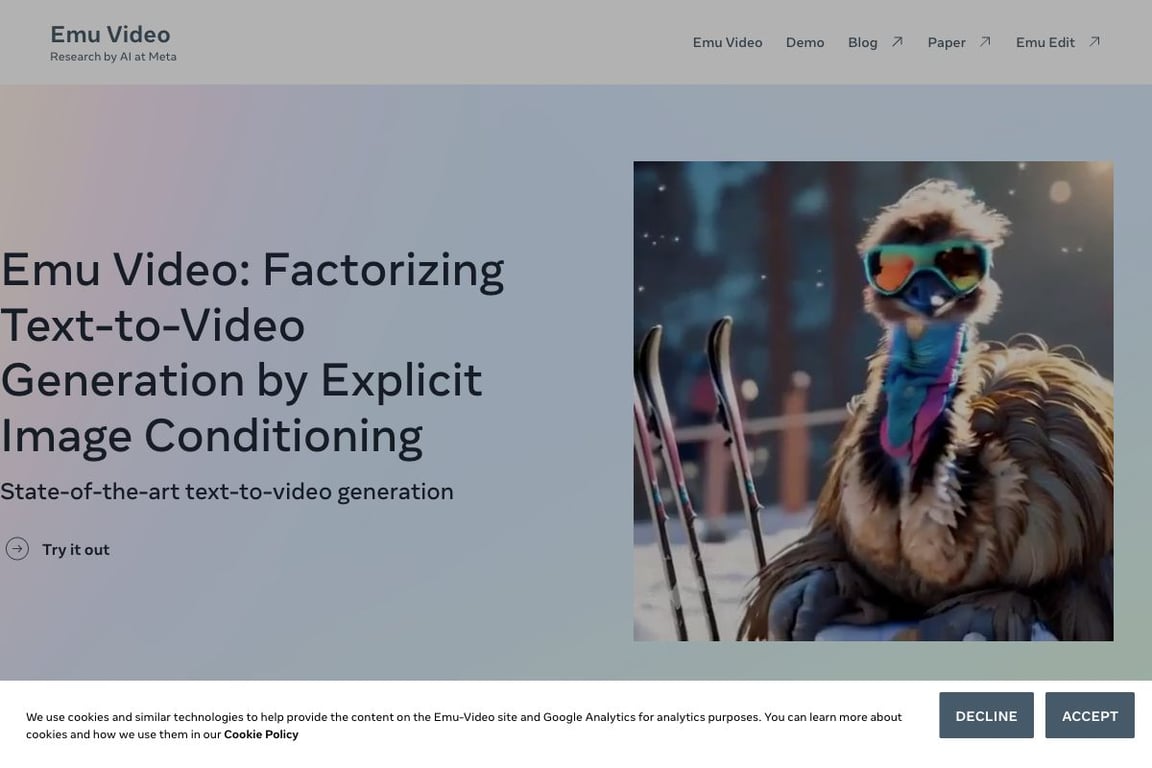This screenshot has height=768, width=1152.
Task: Open the Emu Edit nav link
Action: [1045, 43]
